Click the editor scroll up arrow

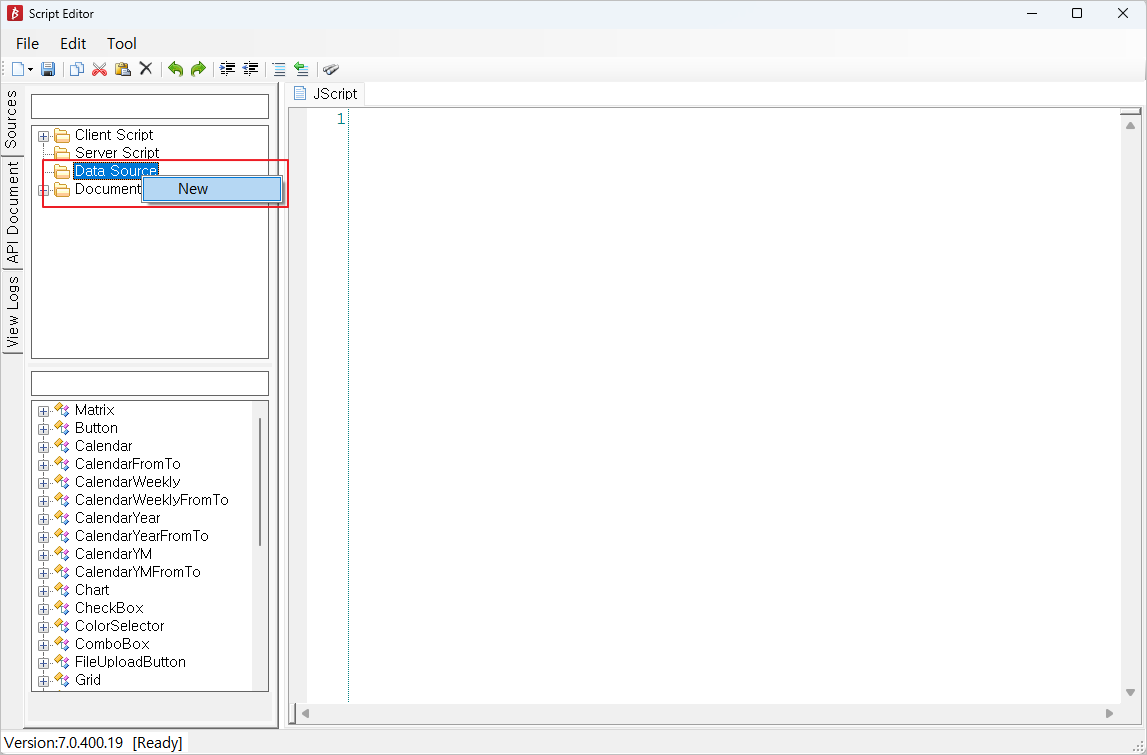tap(1130, 125)
